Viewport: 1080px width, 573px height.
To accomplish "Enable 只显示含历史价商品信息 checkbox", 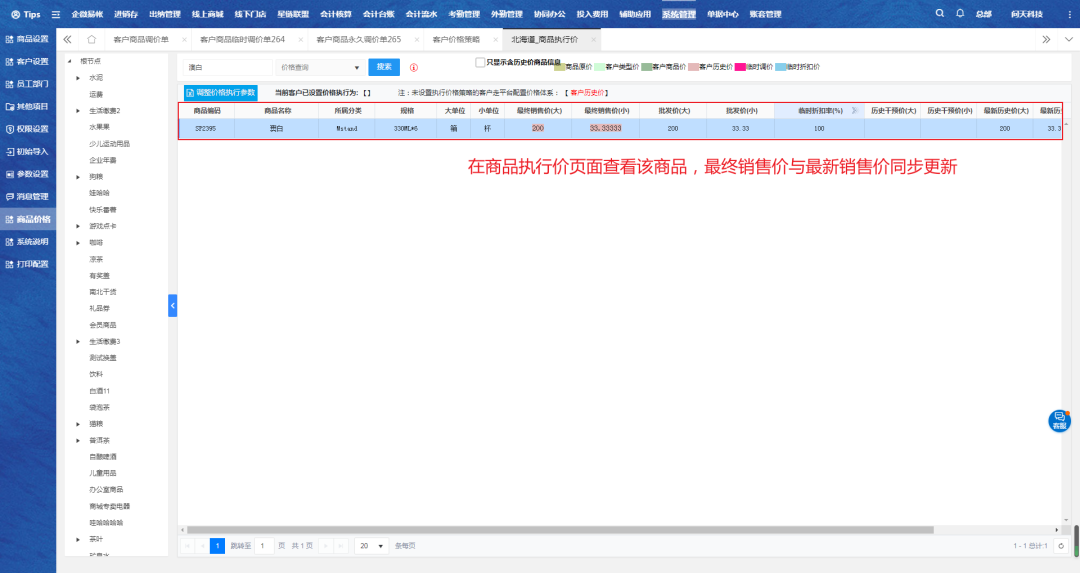I will (x=480, y=62).
